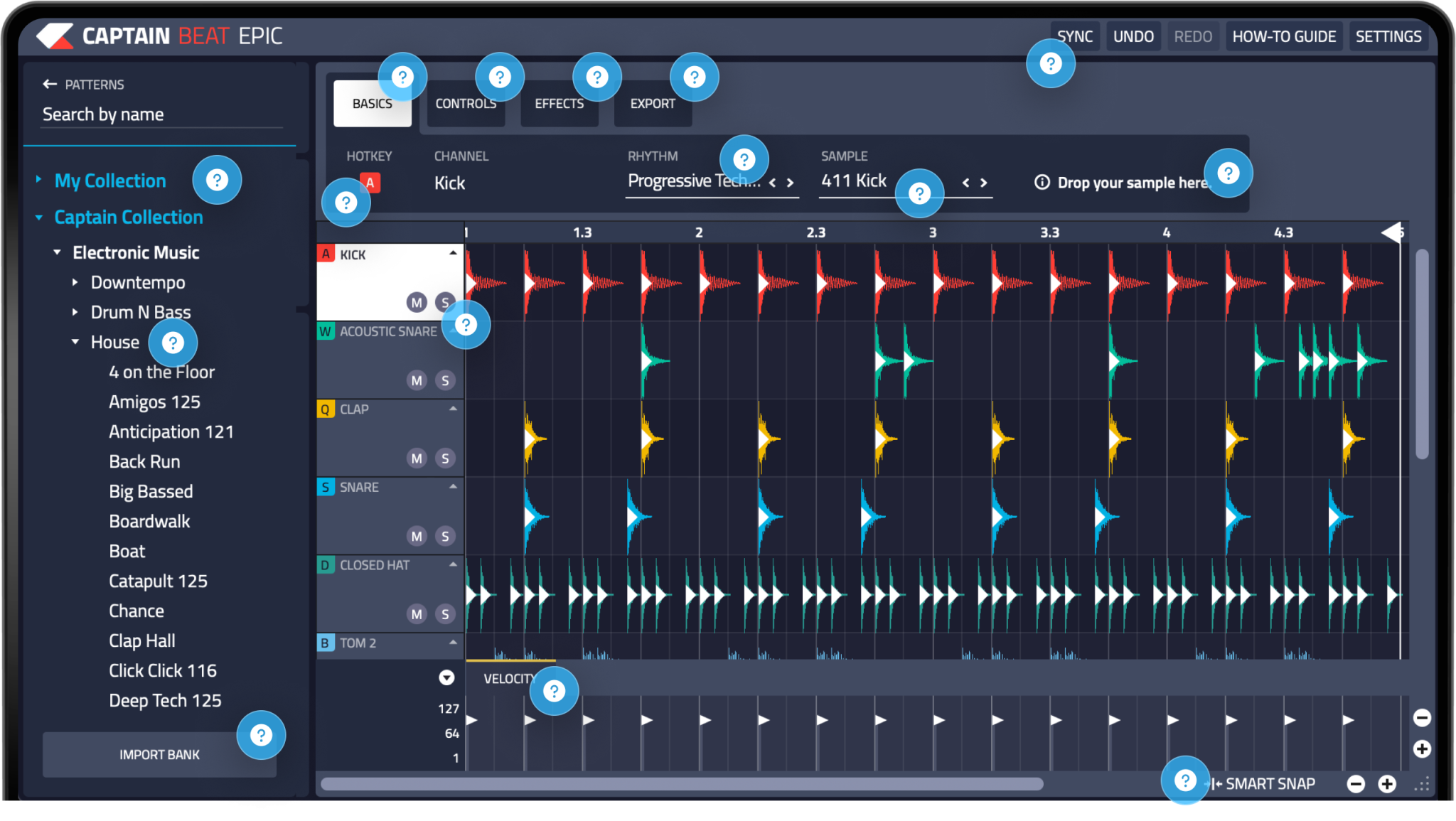
Task: Mute the Snare track
Action: pyautogui.click(x=417, y=536)
